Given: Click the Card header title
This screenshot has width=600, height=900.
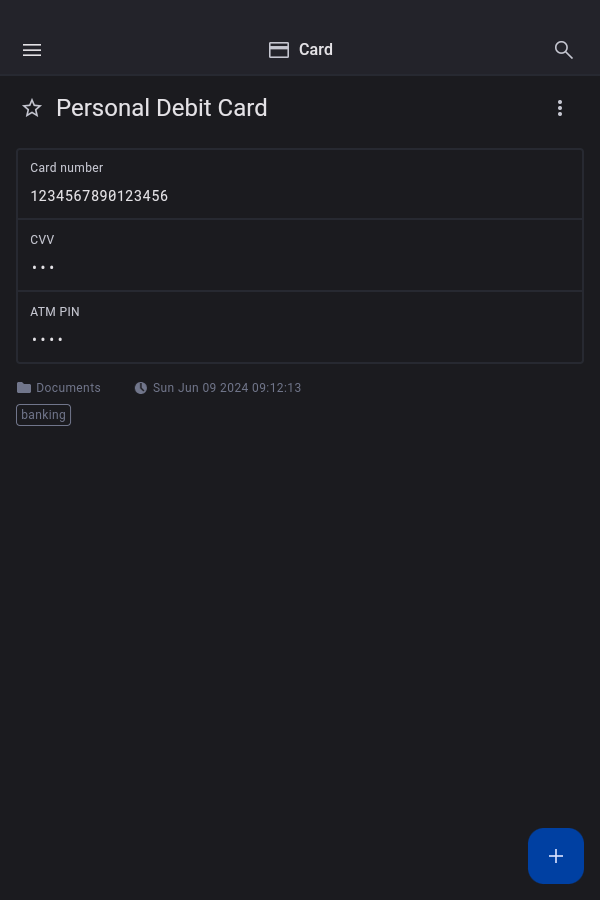Looking at the screenshot, I should 316,50.
